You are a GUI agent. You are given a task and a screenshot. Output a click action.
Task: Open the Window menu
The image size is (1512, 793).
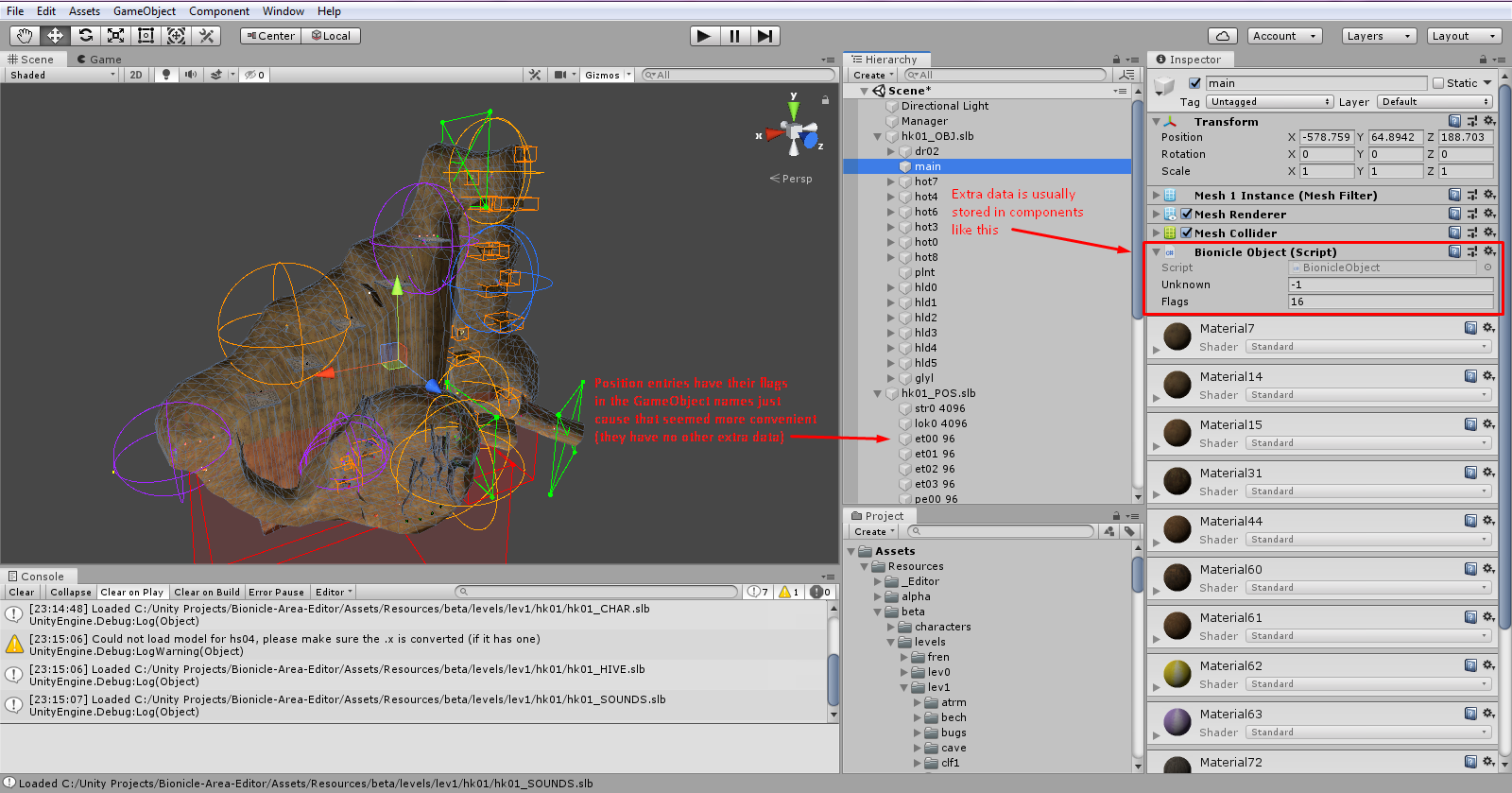[283, 11]
